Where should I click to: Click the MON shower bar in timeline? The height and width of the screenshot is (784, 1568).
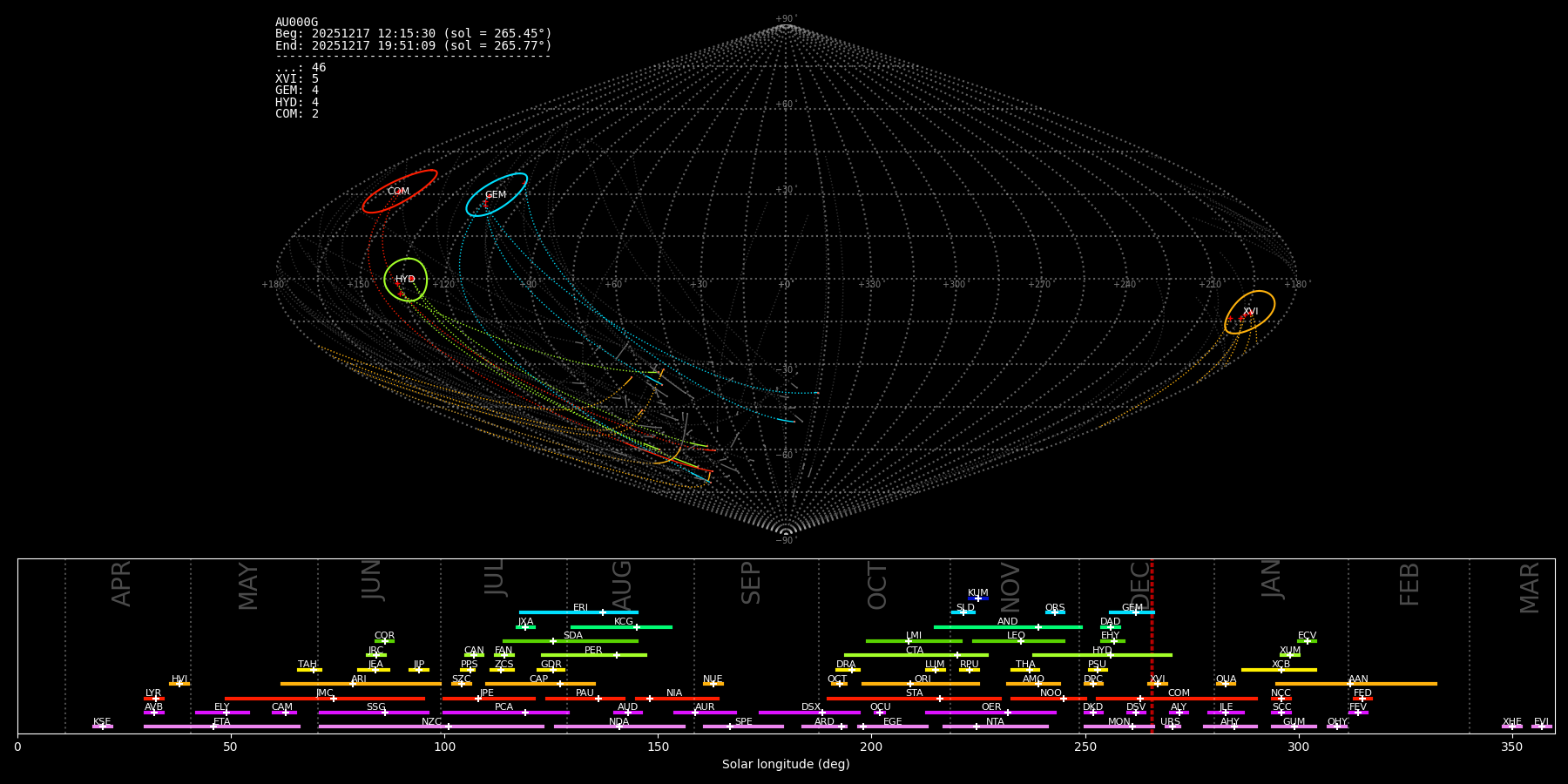coord(1119,727)
